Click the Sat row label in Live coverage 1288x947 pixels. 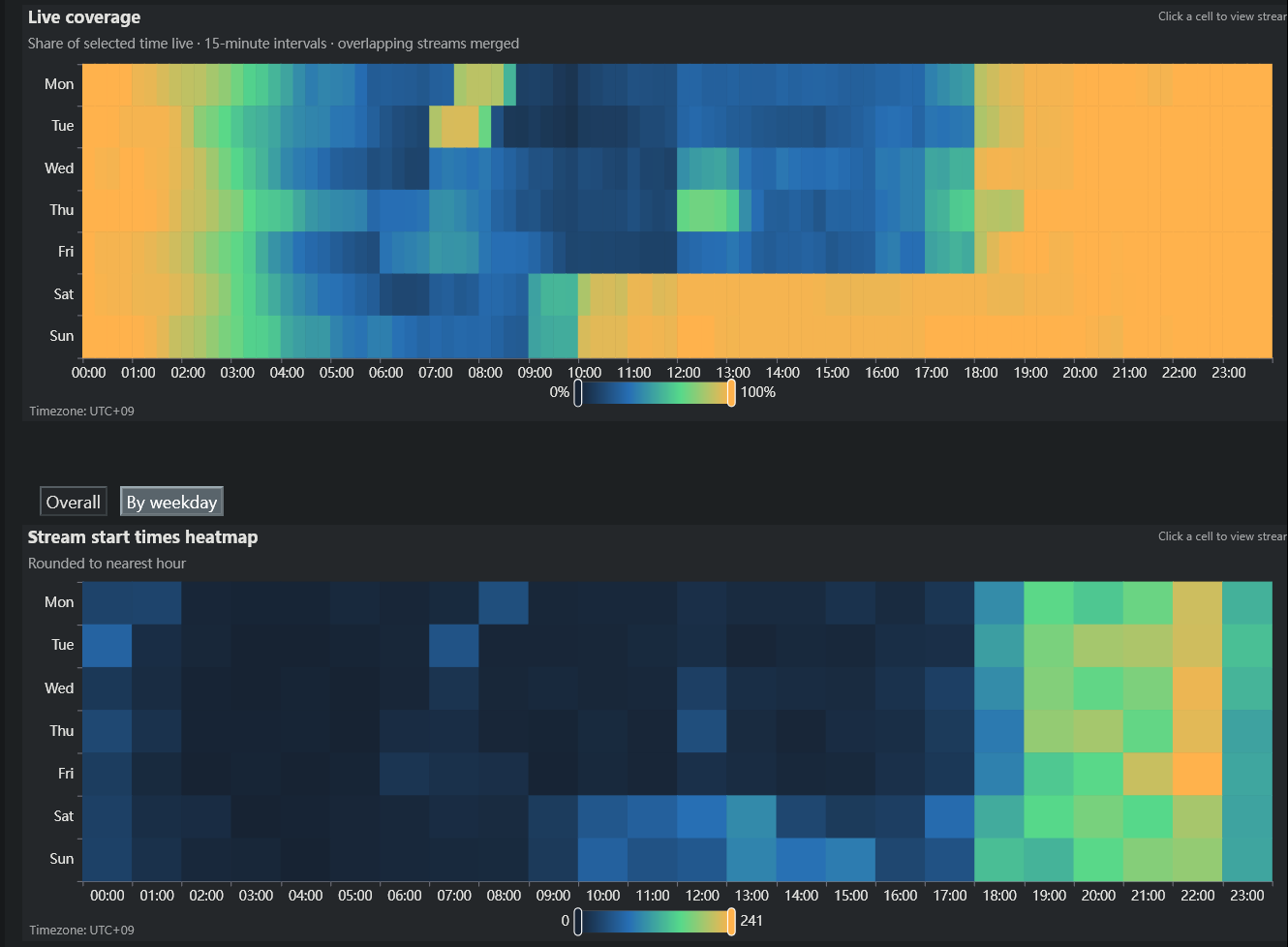[64, 294]
